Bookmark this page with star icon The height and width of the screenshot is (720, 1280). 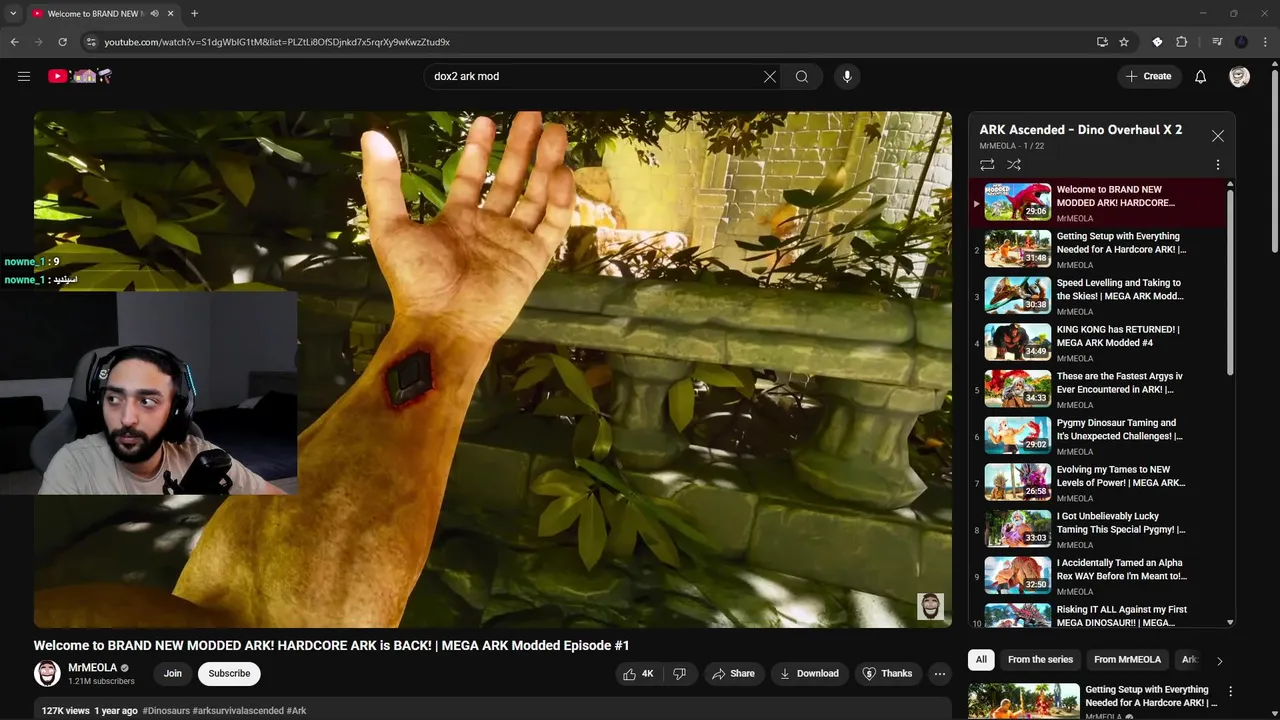click(x=1124, y=42)
